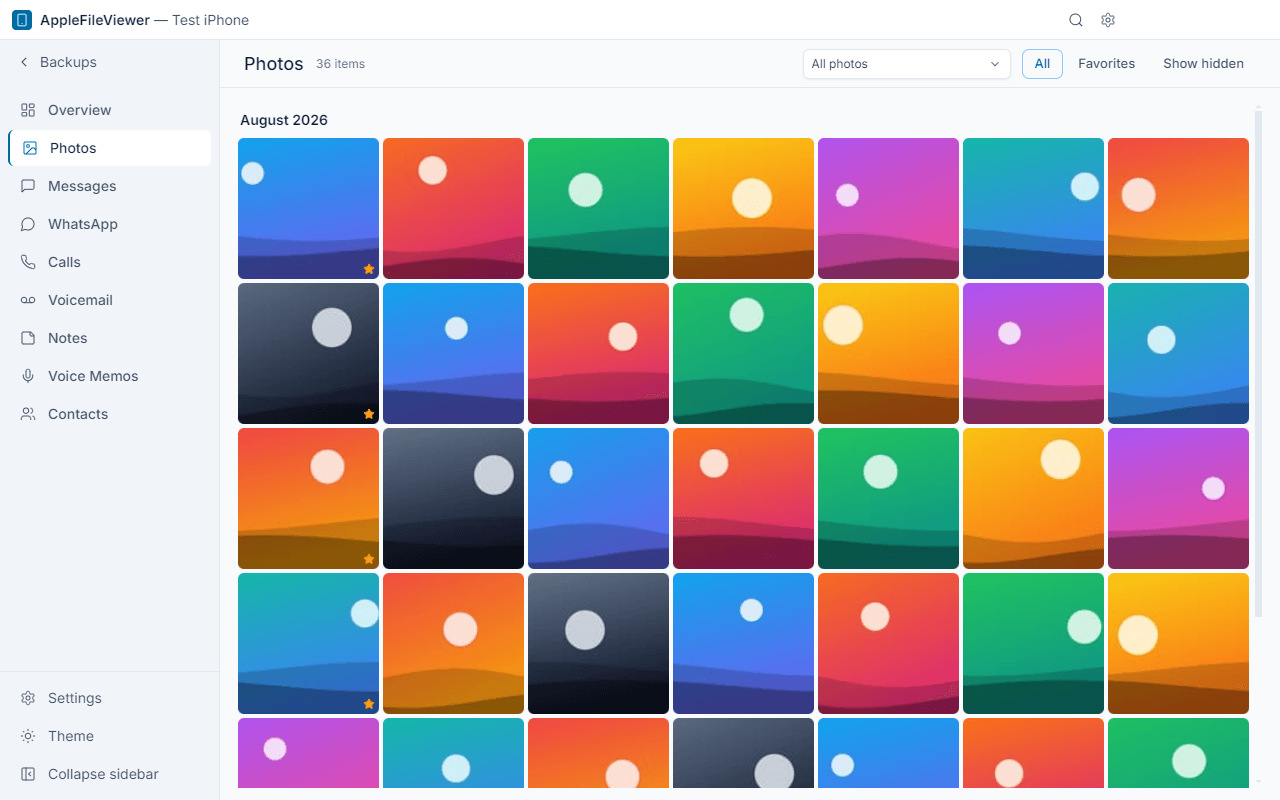Screen dimensions: 1280x800
Task: Select the All filter
Action: pos(1042,64)
